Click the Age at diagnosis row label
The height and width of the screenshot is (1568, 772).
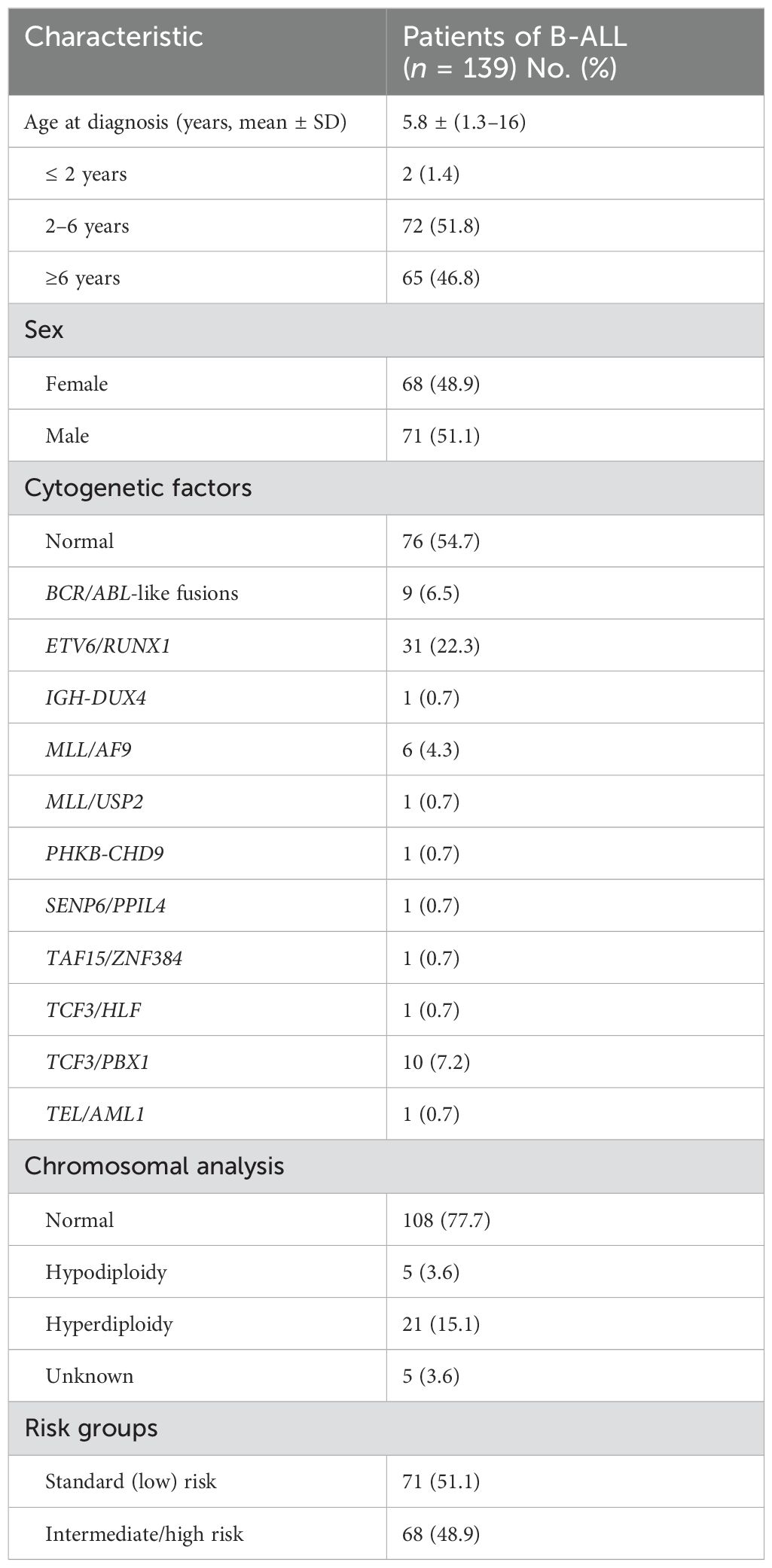(x=185, y=122)
